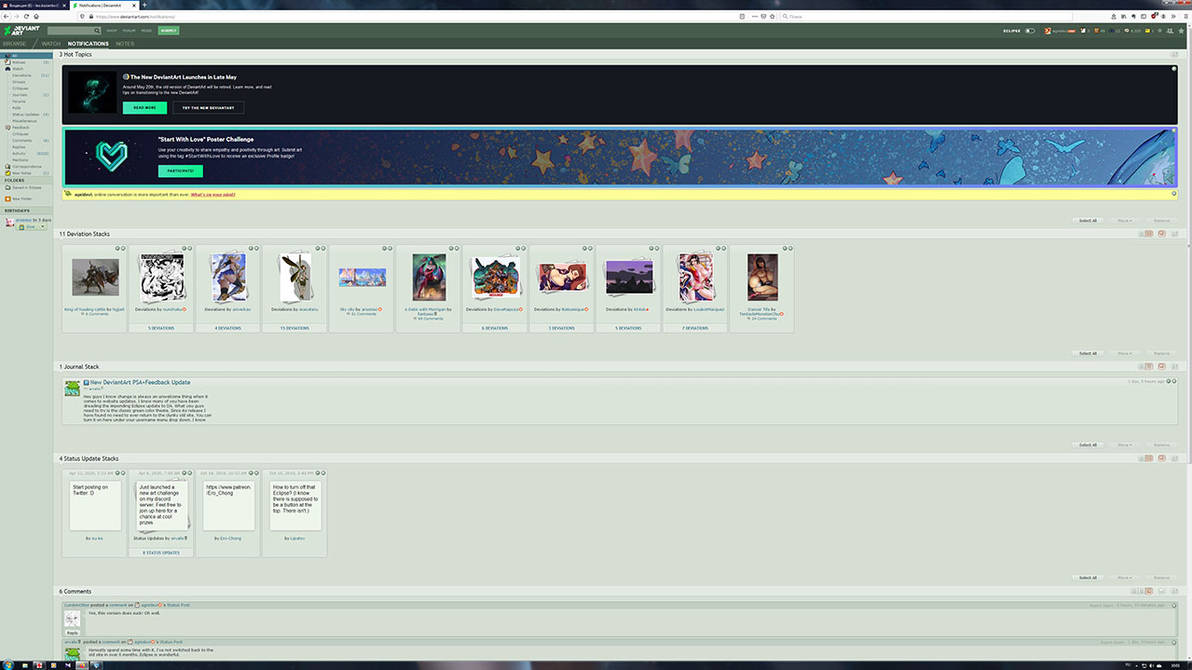
Task: Click 'Select All' above Journal Stack
Action: [1088, 353]
